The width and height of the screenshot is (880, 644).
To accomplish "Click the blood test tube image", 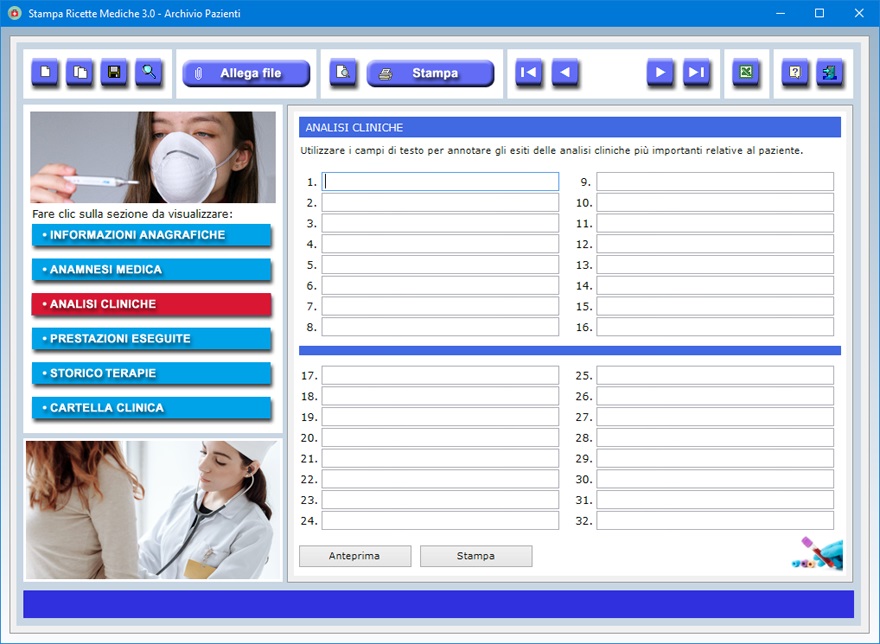I will (x=817, y=554).
